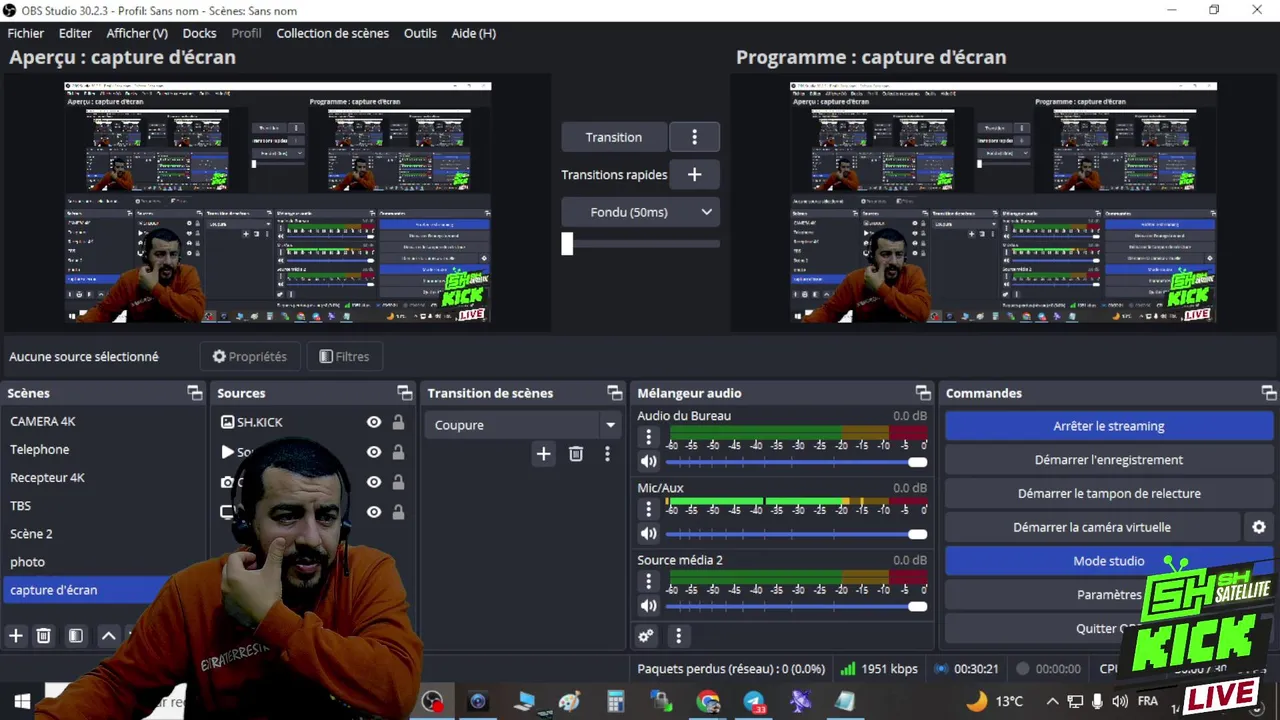Hide the SH.KICK source eye icon
1280x720 pixels.
click(x=374, y=422)
